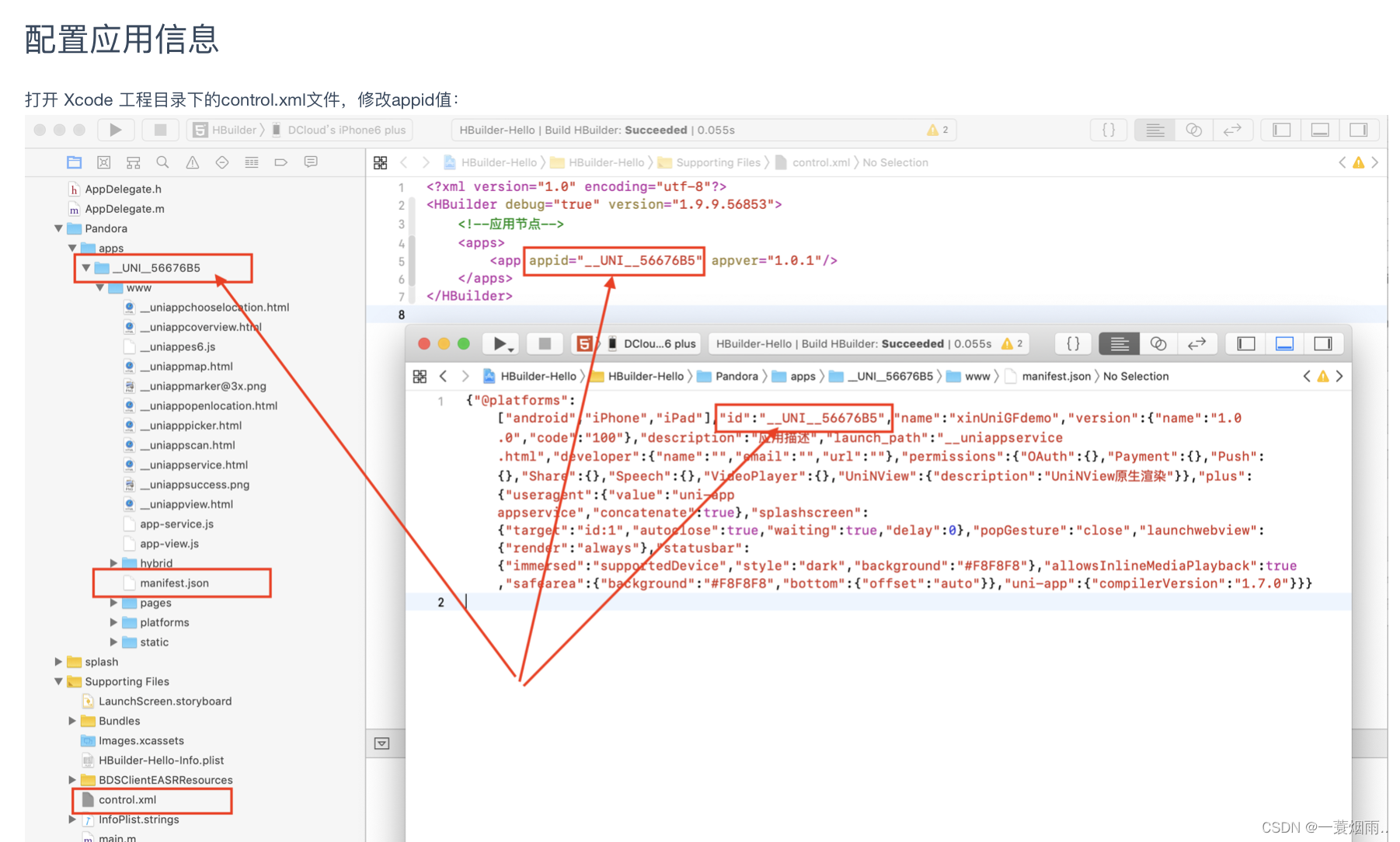The image size is (1400, 842).
Task: Click the HBuilder scheme icon in front window
Action: (585, 343)
